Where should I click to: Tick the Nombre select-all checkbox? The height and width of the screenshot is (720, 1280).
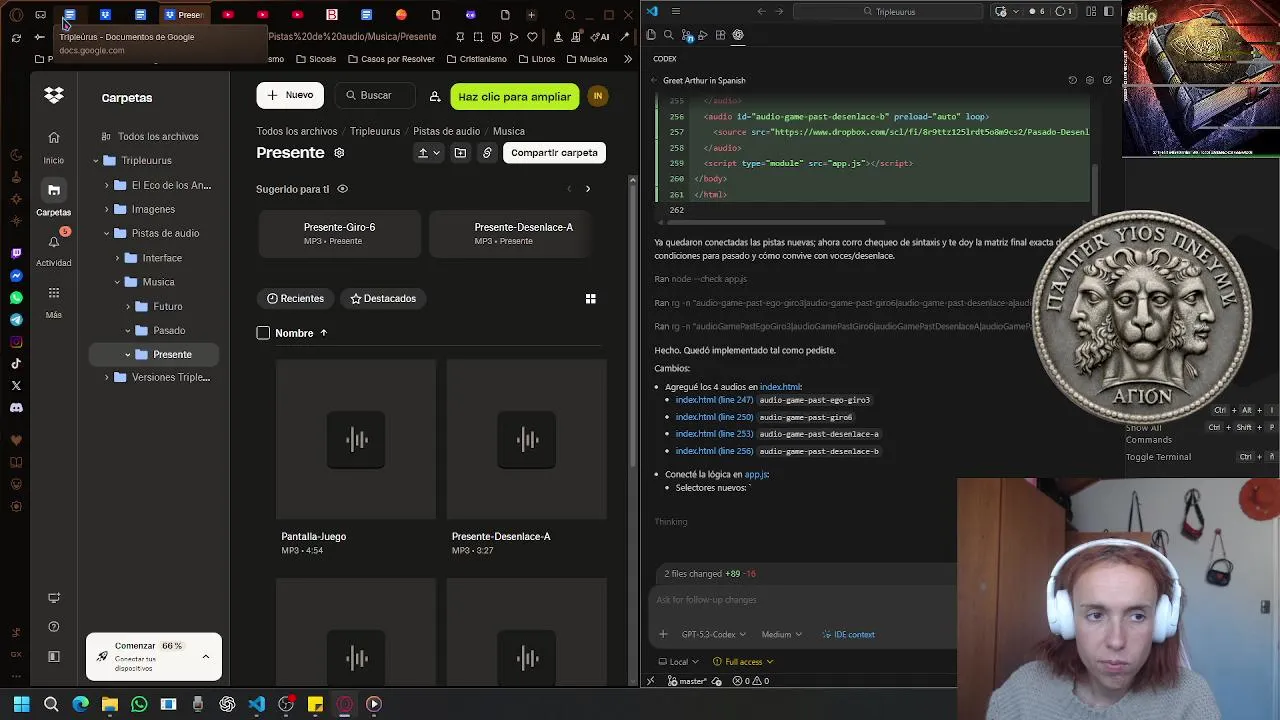click(x=263, y=333)
